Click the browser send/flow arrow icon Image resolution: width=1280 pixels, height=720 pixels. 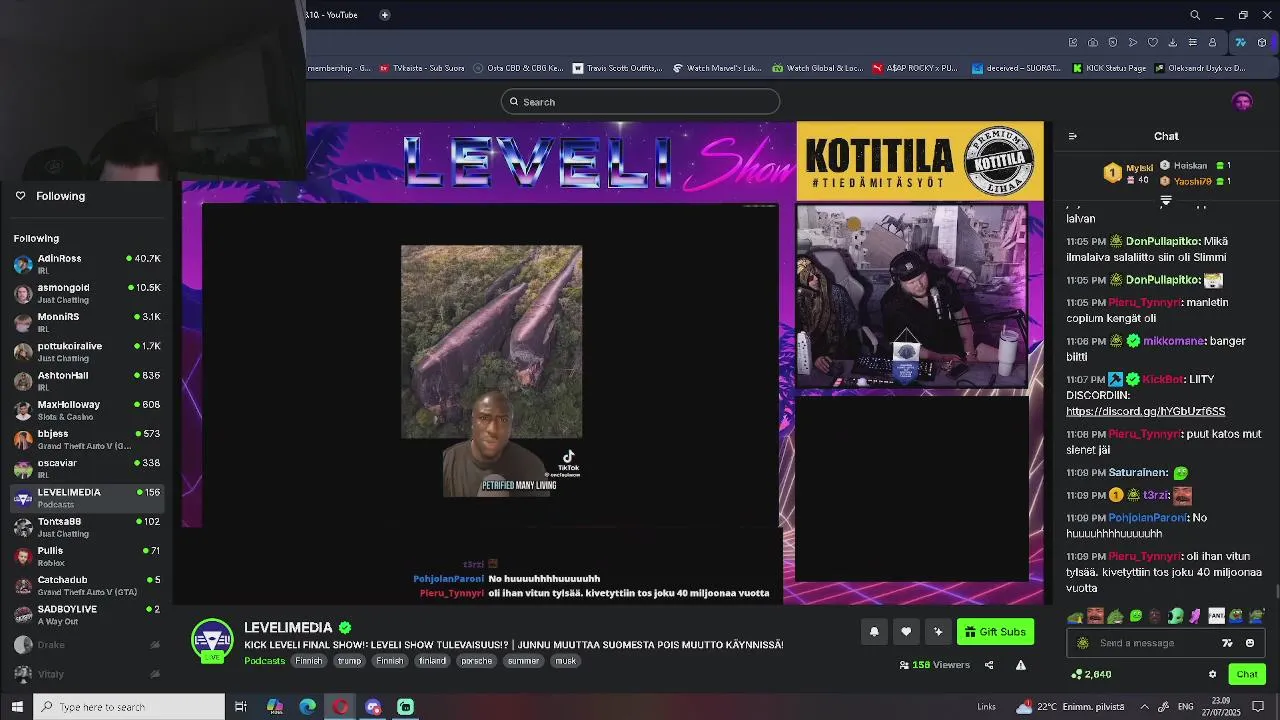(x=1133, y=42)
